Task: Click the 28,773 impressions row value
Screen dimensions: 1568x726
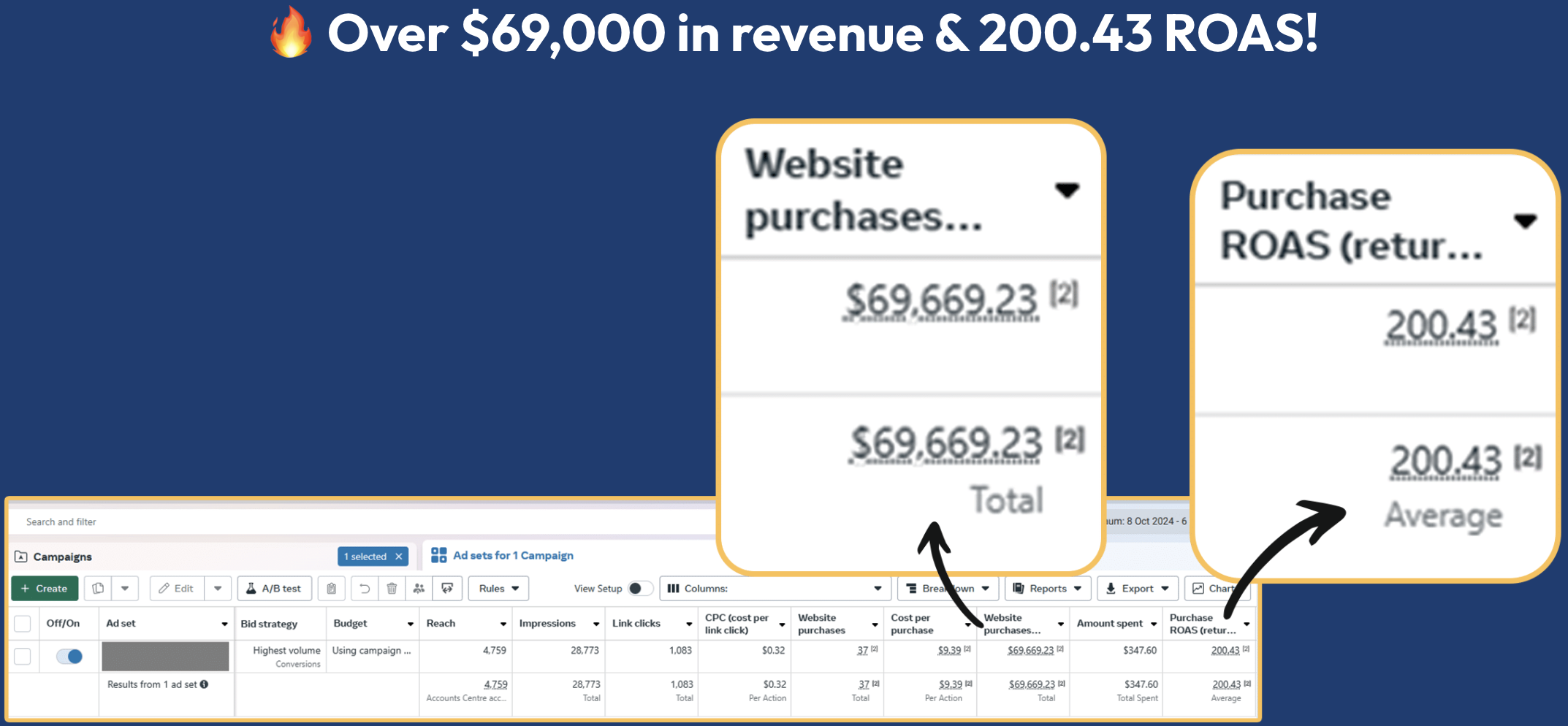Action: click(585, 650)
